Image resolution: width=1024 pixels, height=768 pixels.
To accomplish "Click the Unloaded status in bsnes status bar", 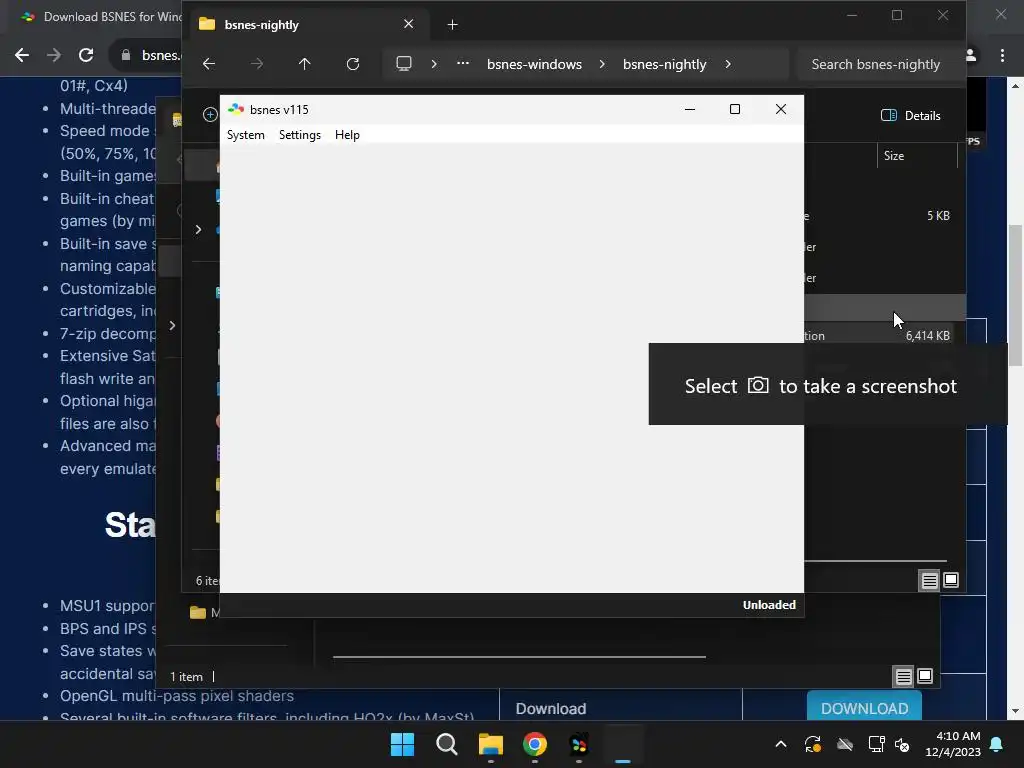I will [769, 605].
